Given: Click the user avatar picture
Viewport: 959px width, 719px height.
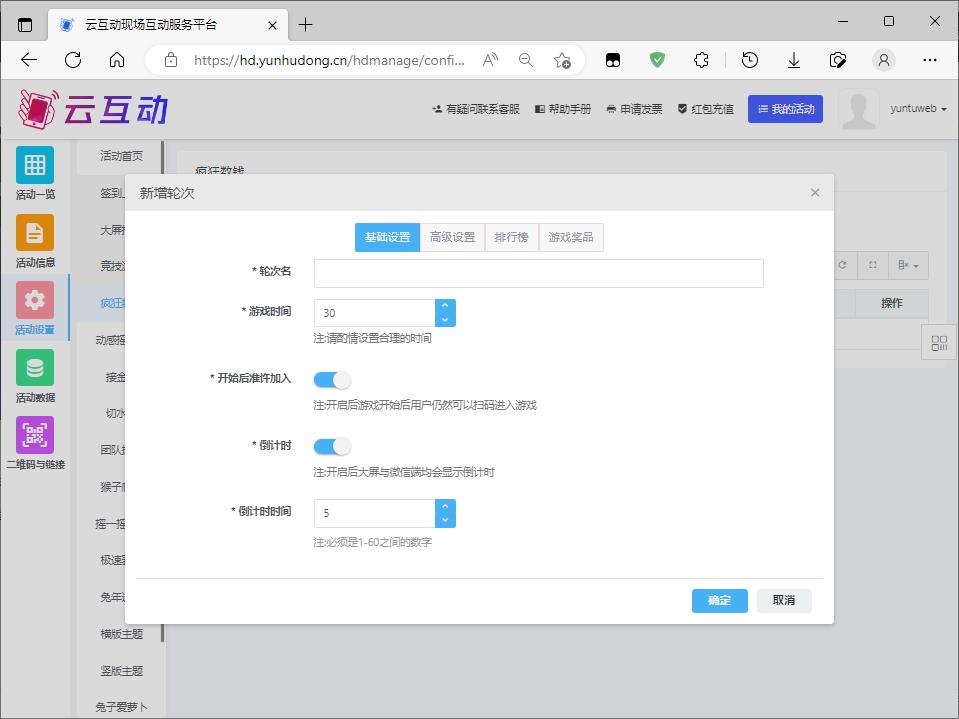Looking at the screenshot, I should (858, 109).
